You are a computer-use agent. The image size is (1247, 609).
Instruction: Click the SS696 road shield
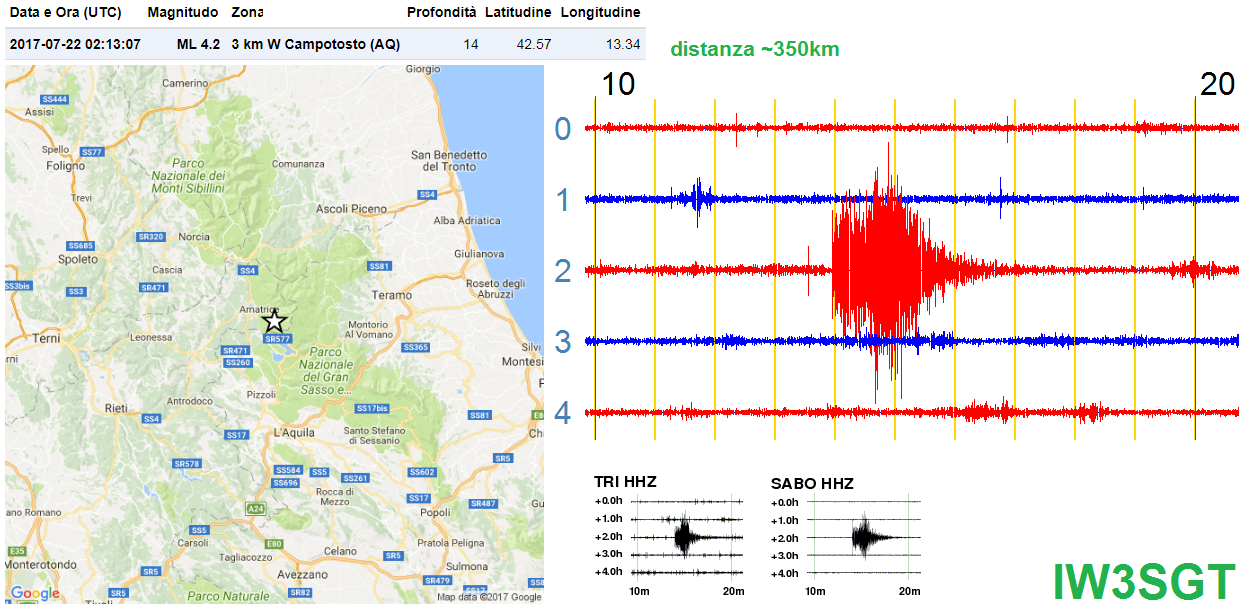click(285, 483)
